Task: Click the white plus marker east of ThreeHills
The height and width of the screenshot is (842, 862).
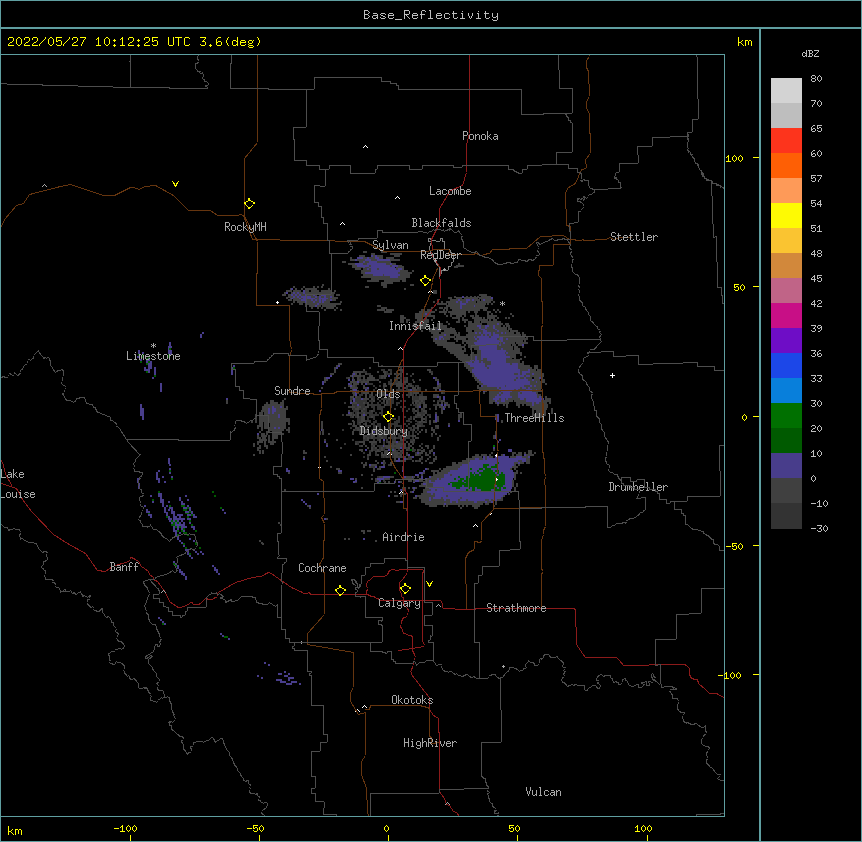Action: pos(612,375)
